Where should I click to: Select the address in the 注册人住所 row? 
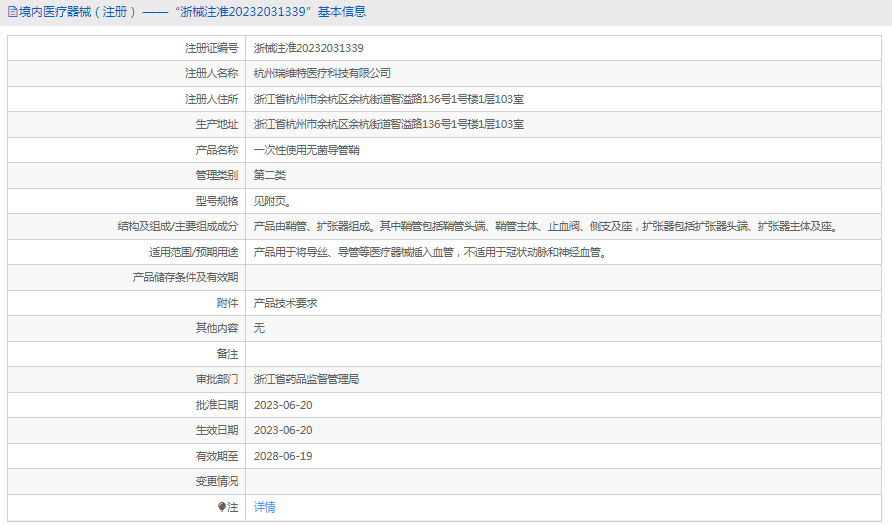point(389,100)
